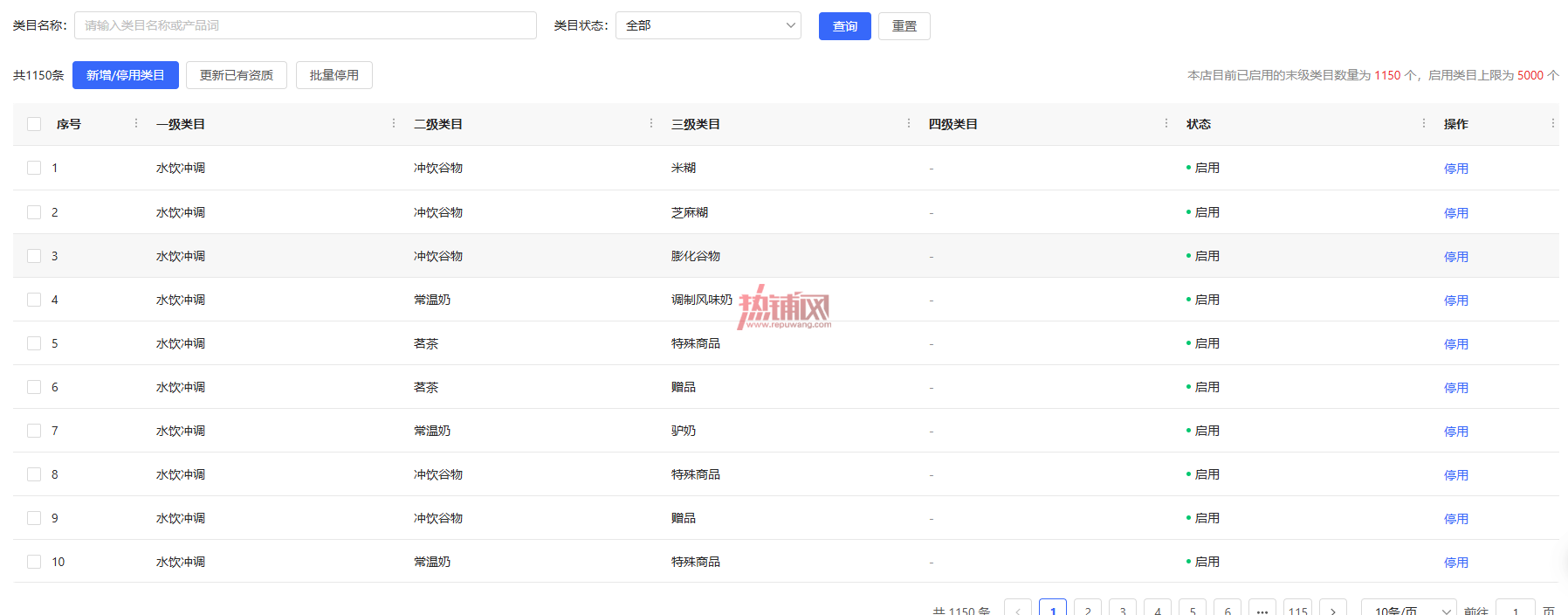Open column menu dots for 操作 header
The image size is (1568, 615).
(1553, 123)
